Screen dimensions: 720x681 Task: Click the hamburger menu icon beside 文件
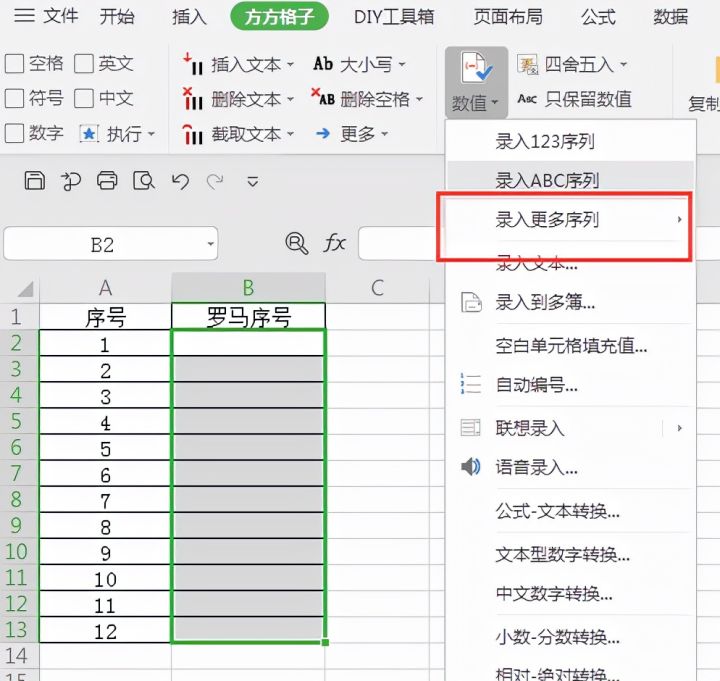coord(24,16)
